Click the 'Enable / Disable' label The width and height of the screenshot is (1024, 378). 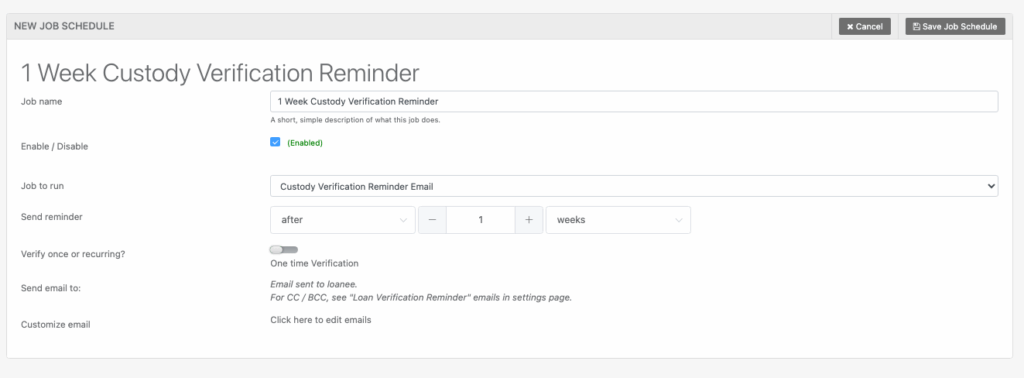click(x=54, y=146)
